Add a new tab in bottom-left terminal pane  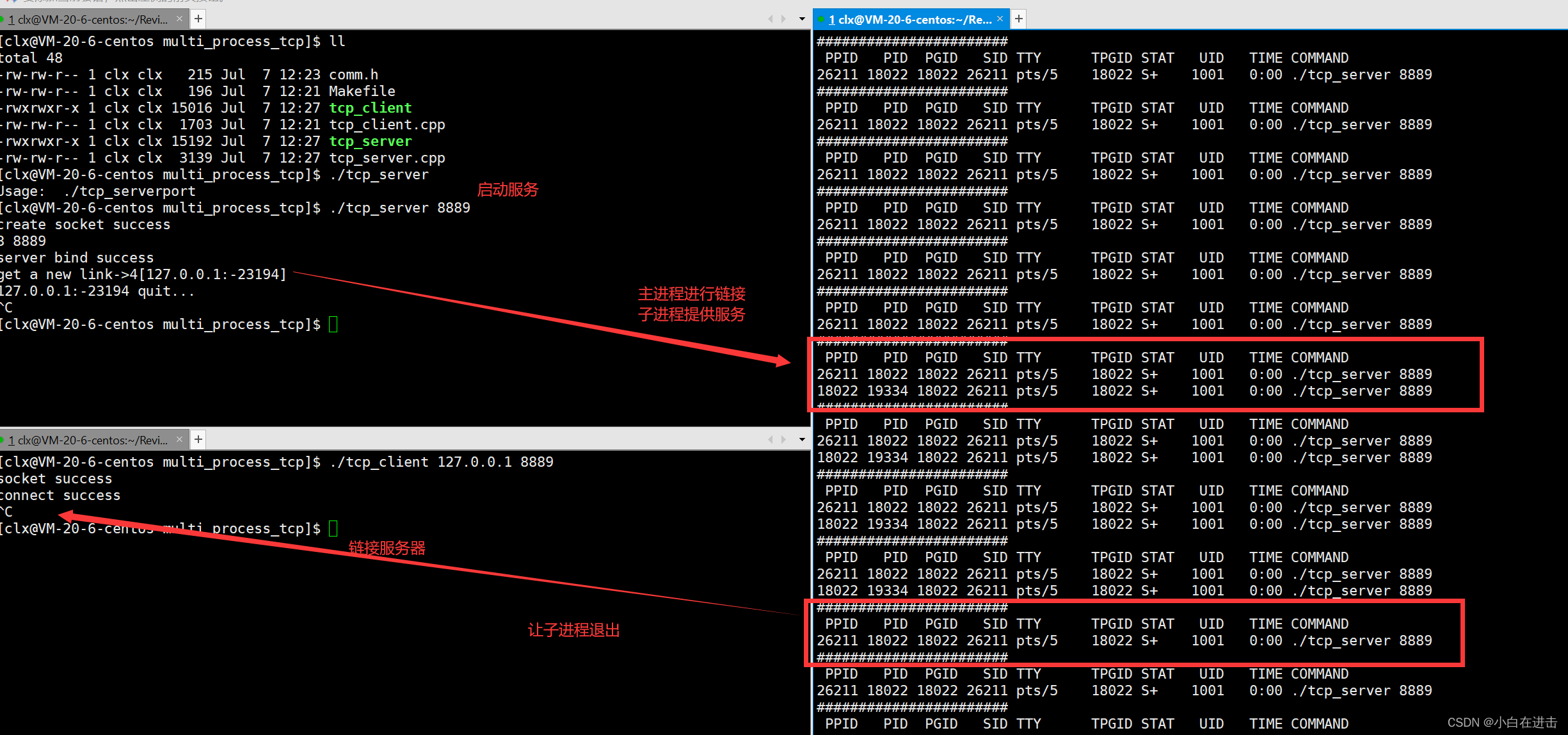[x=198, y=439]
